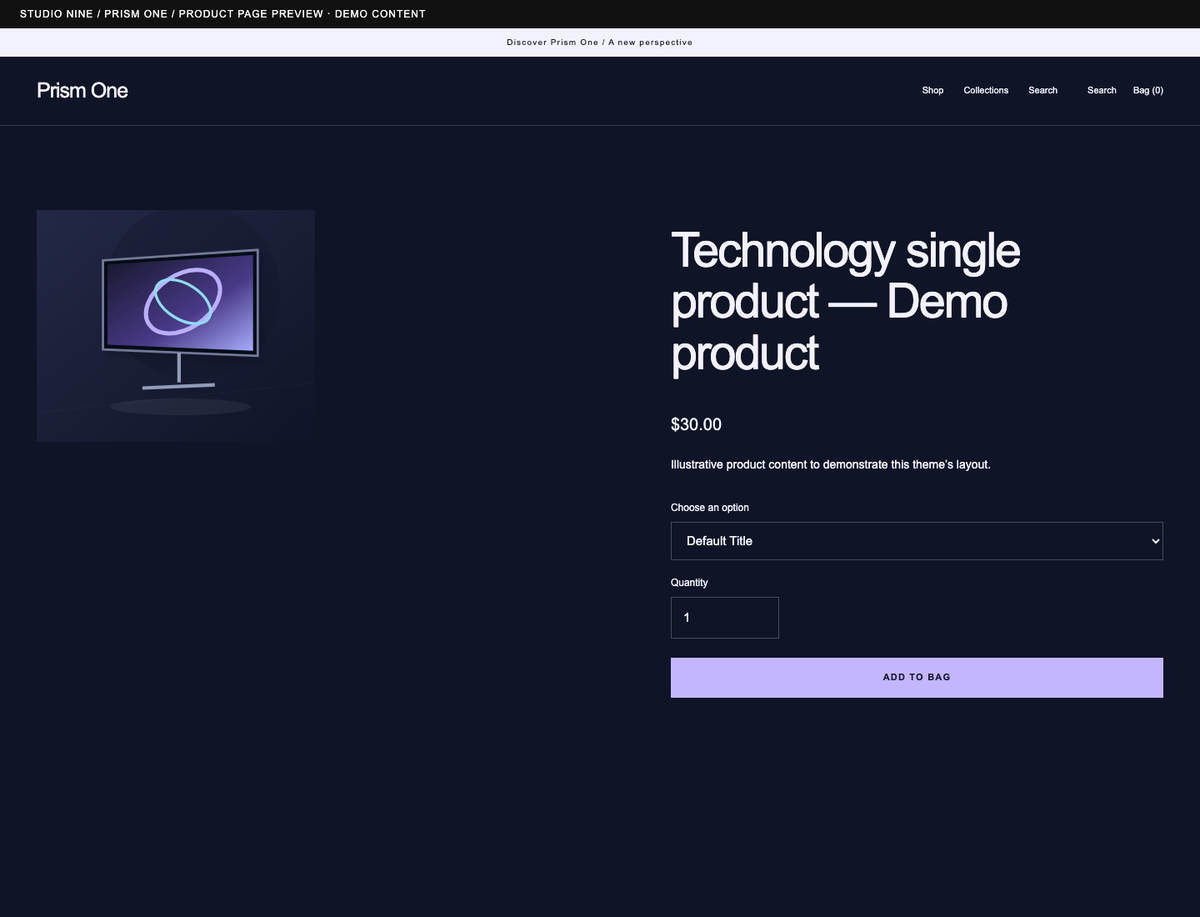
Task: Go to Collections in the header
Action: (986, 91)
